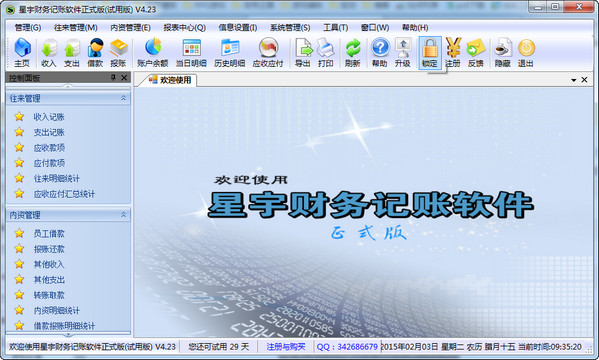Screen dimensions: 599x360
Task: Open the 窗口(W) menu
Action: point(375,28)
